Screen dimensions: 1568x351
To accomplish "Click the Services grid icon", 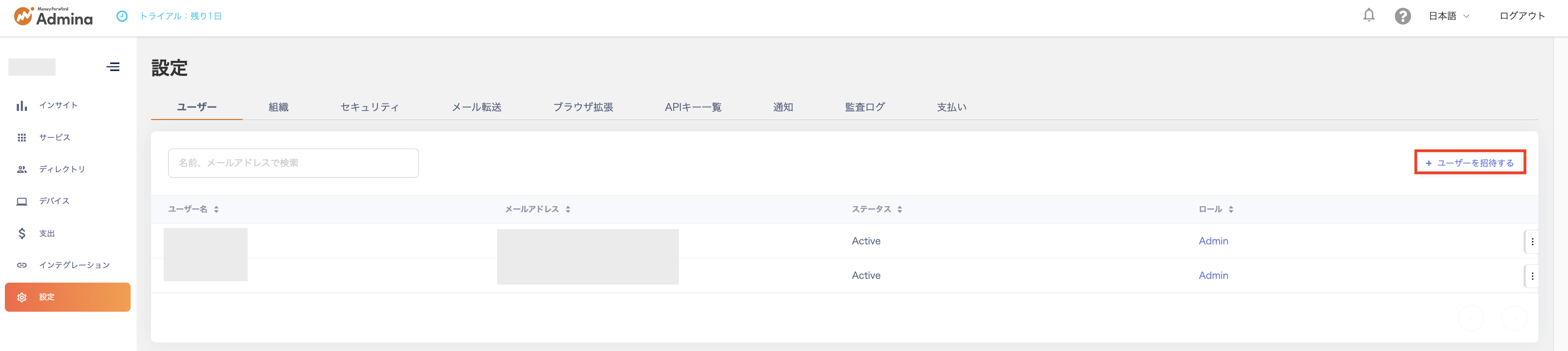I will [x=22, y=138].
